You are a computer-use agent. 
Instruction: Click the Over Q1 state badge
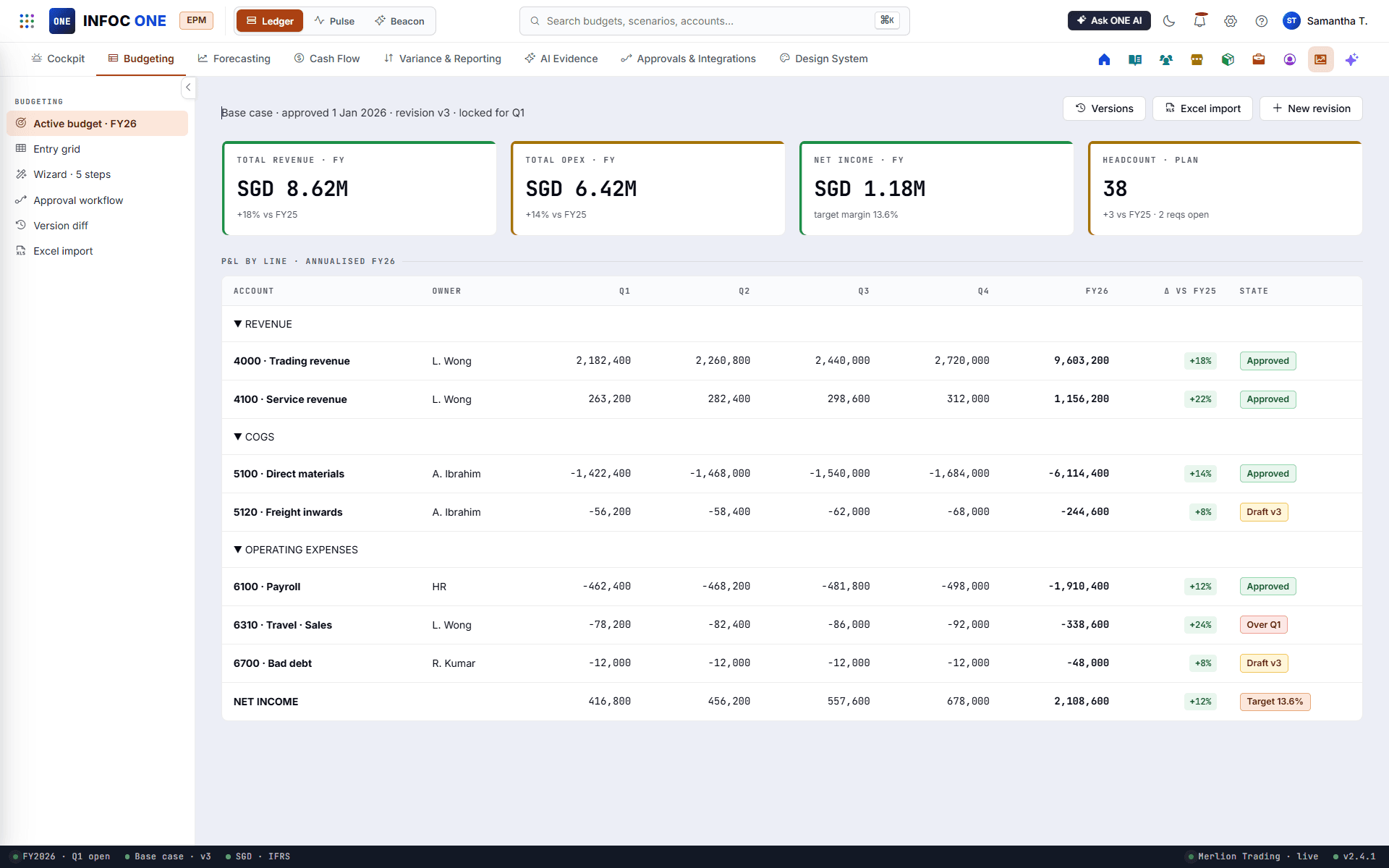[x=1263, y=625]
